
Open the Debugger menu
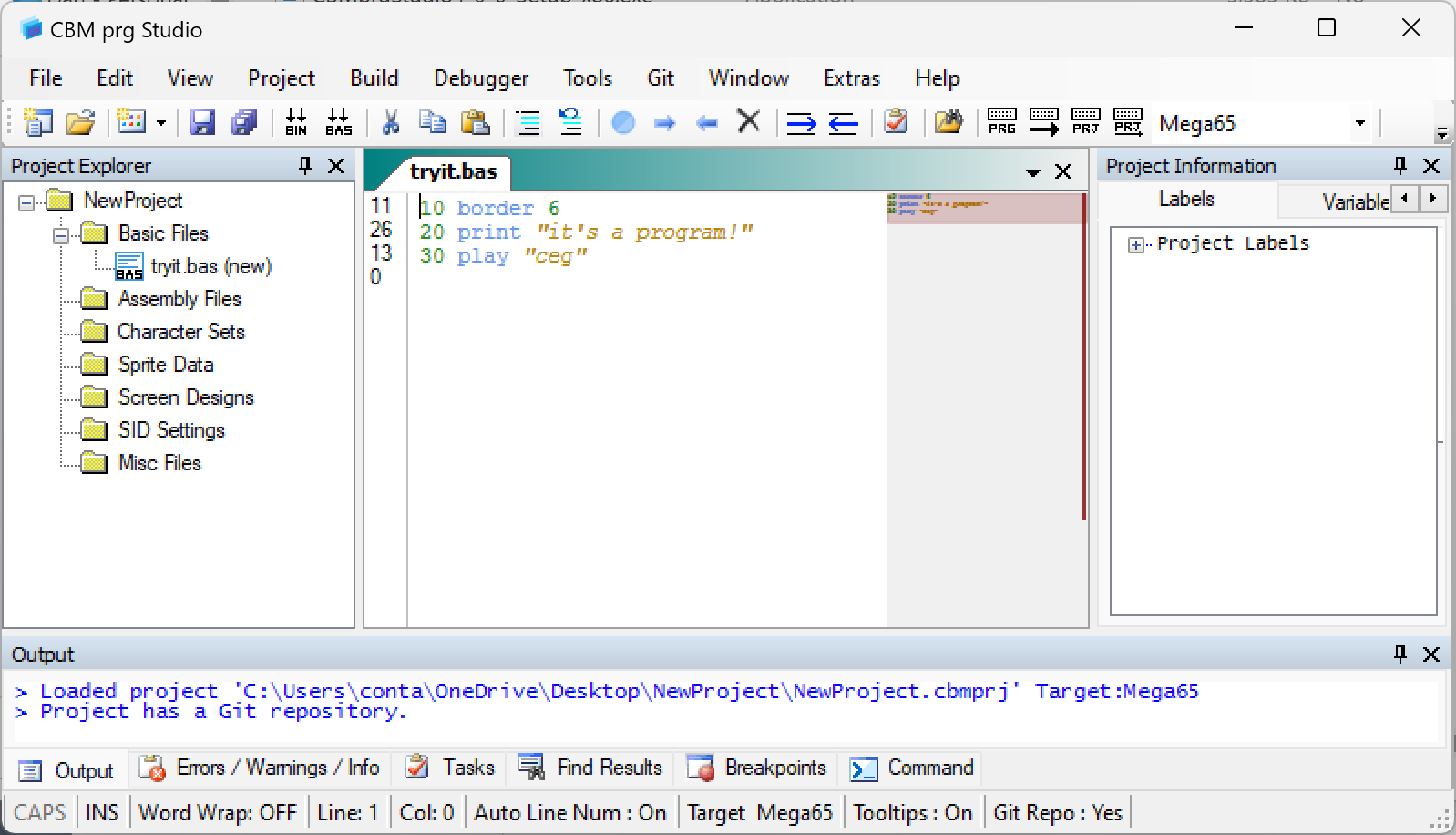pyautogui.click(x=480, y=78)
